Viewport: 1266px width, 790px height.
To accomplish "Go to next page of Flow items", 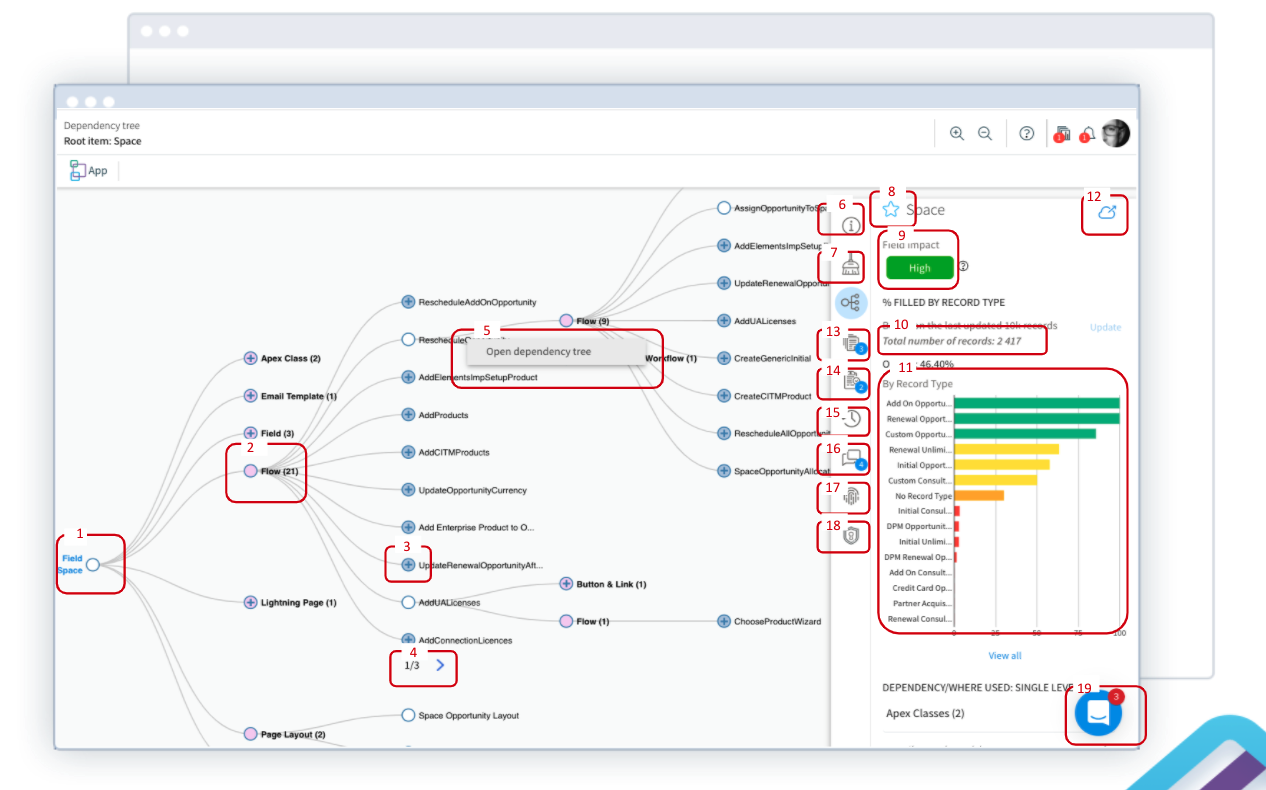I will 440,665.
